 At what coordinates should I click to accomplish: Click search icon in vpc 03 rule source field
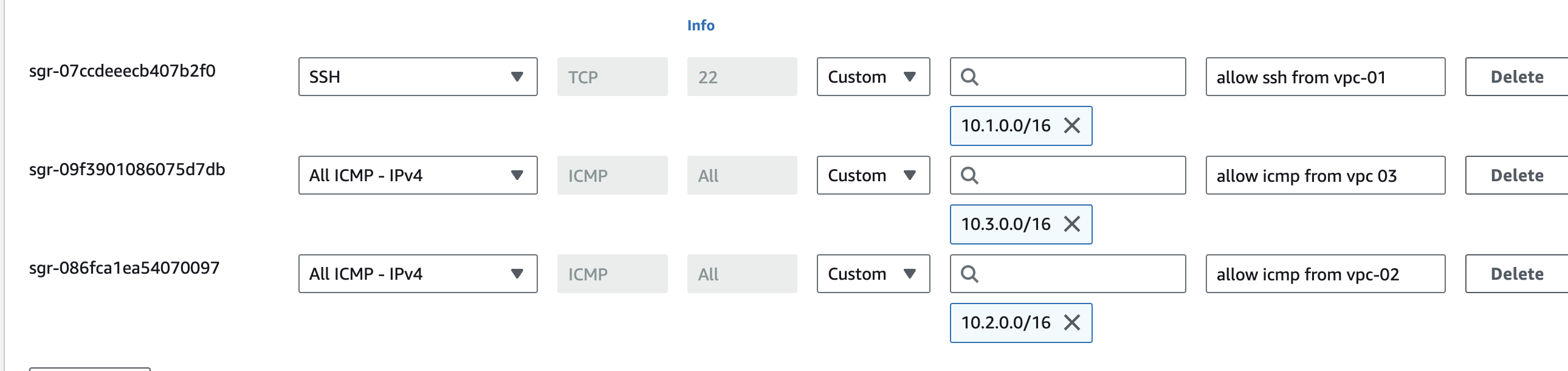(x=969, y=175)
